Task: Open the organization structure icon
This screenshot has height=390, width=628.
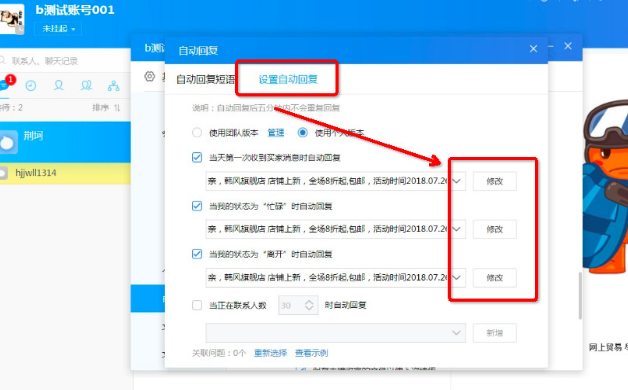Action: point(113,85)
